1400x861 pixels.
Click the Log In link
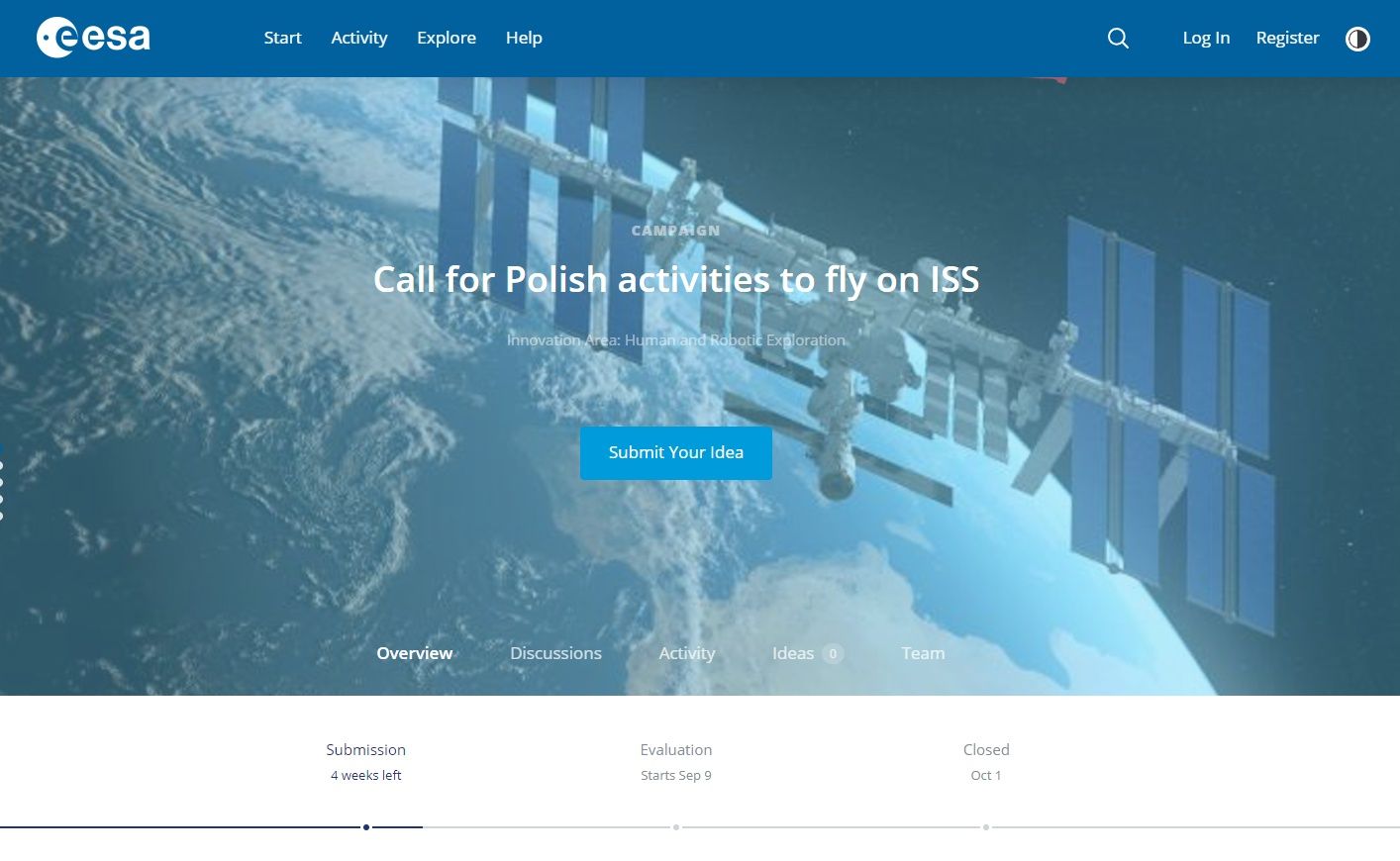(1206, 38)
